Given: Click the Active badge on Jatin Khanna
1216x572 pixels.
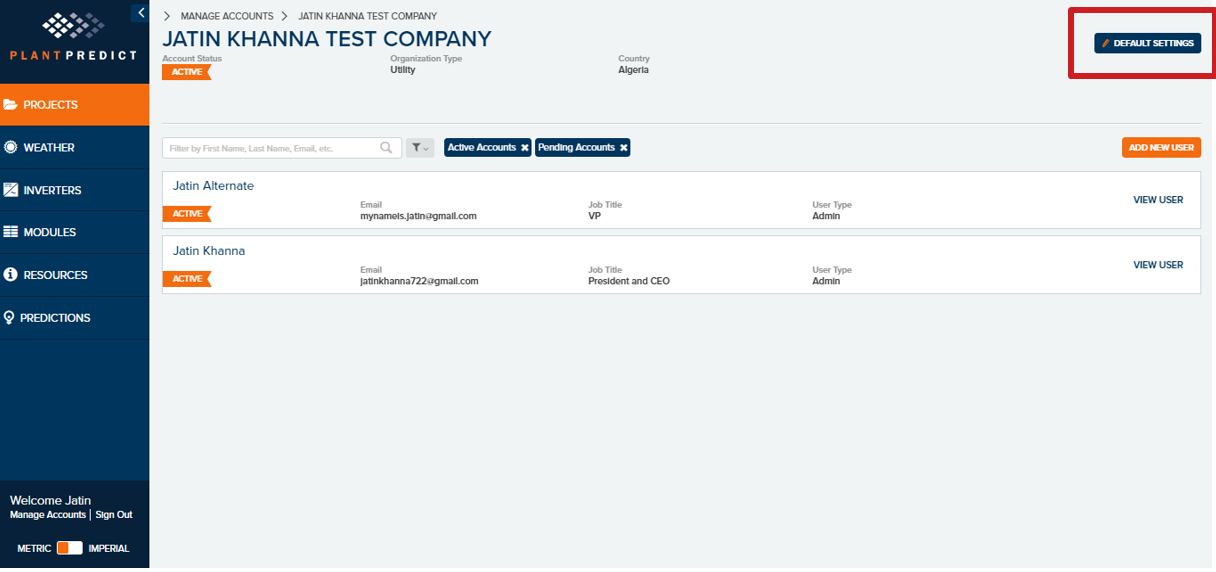Looking at the screenshot, I should point(187,279).
